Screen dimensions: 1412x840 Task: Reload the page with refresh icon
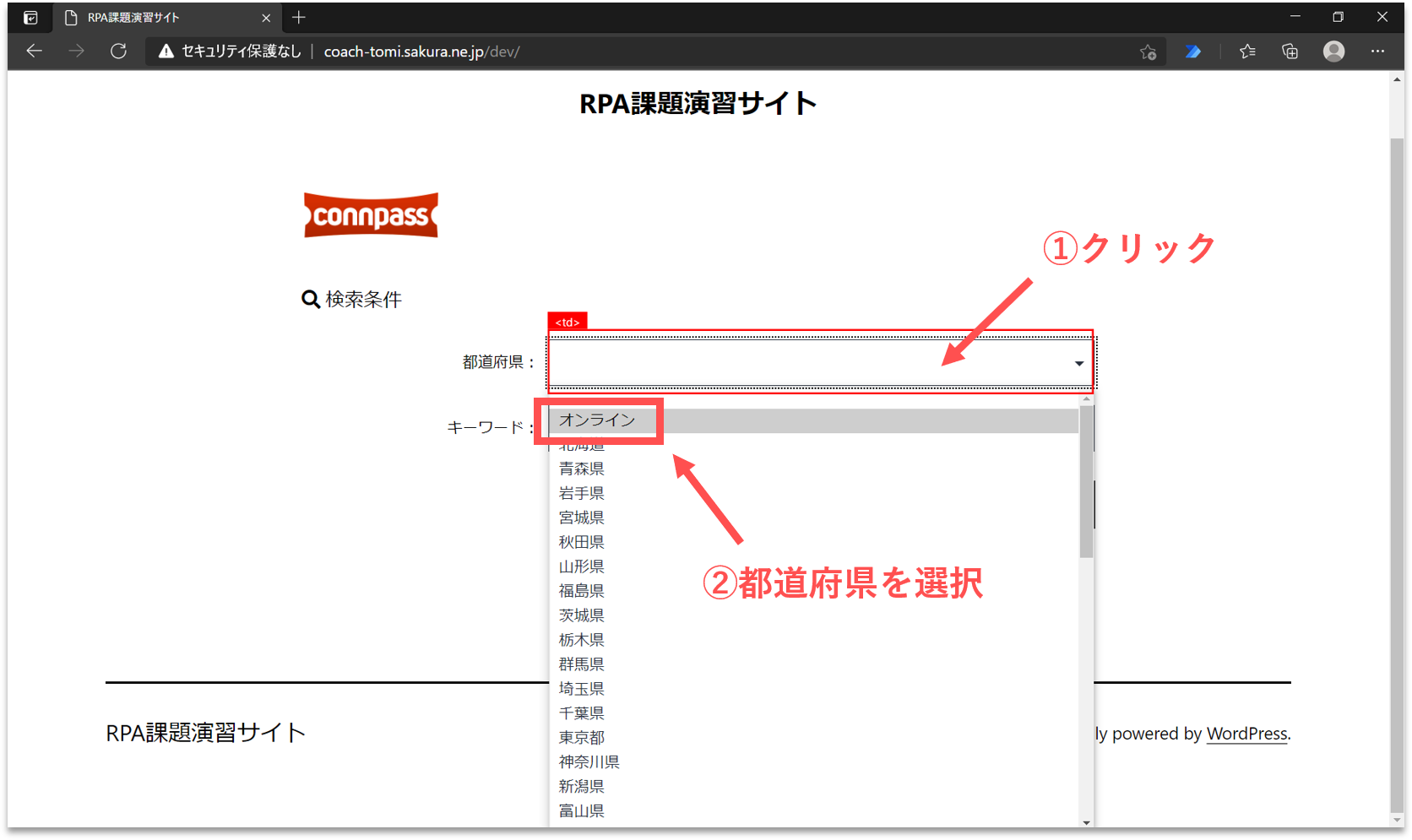118,51
